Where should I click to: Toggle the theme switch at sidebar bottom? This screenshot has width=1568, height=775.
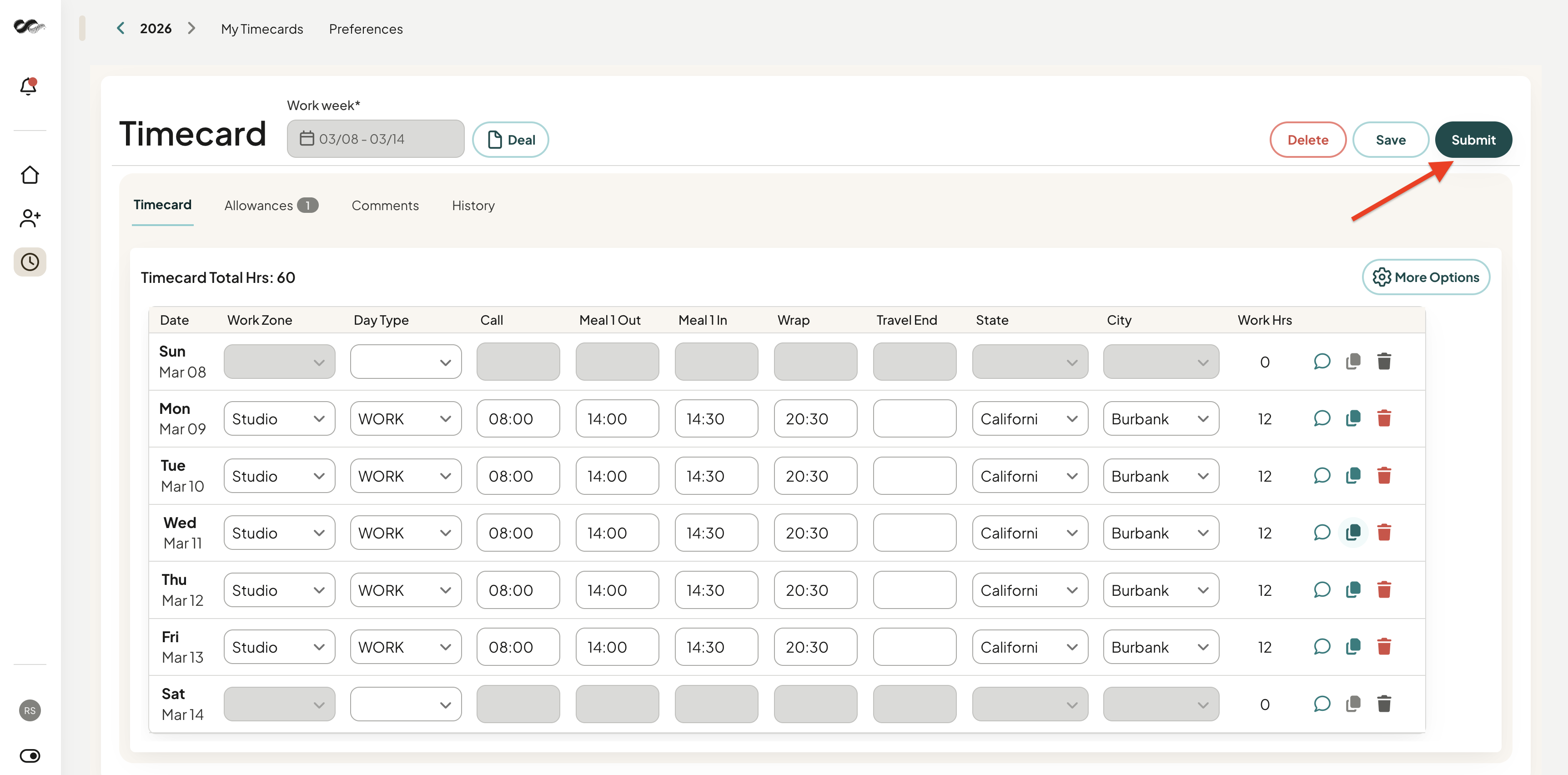point(30,755)
